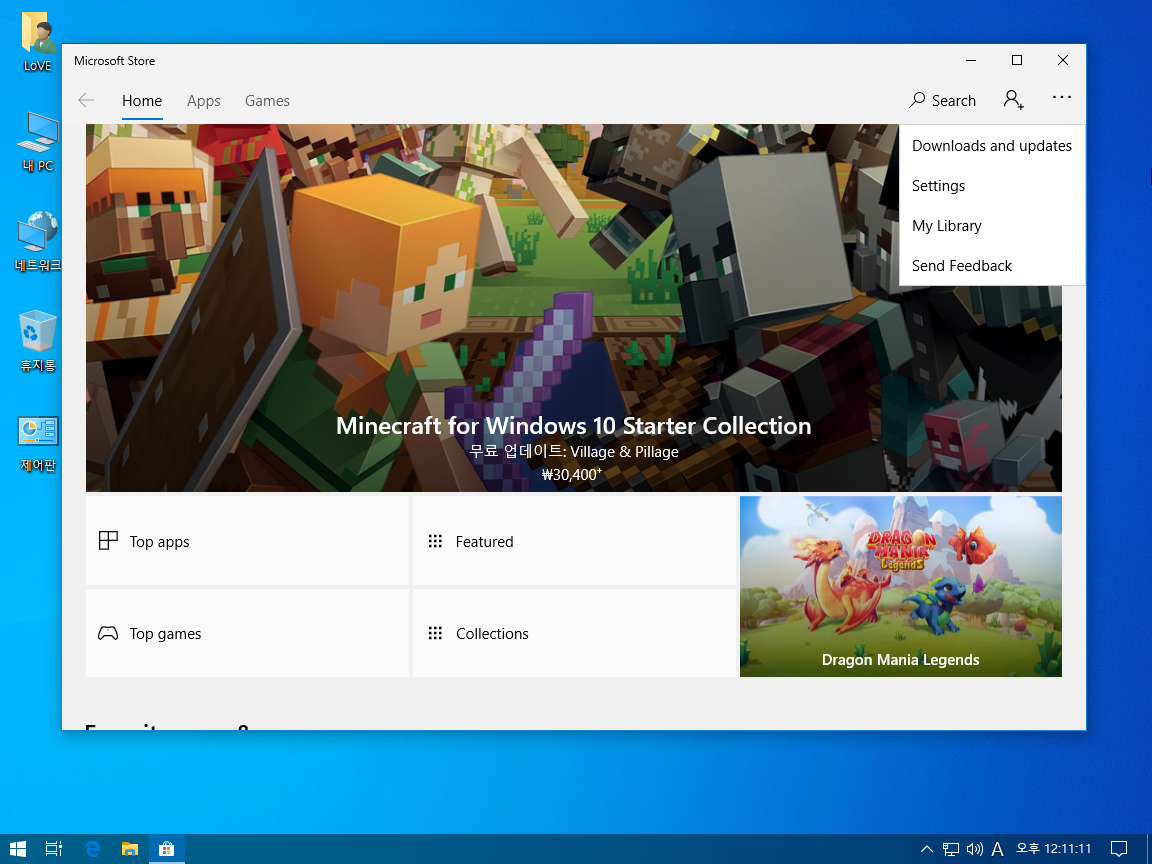Select Send Feedback menu entry
Viewport: 1152px width, 864px height.
(x=992, y=265)
